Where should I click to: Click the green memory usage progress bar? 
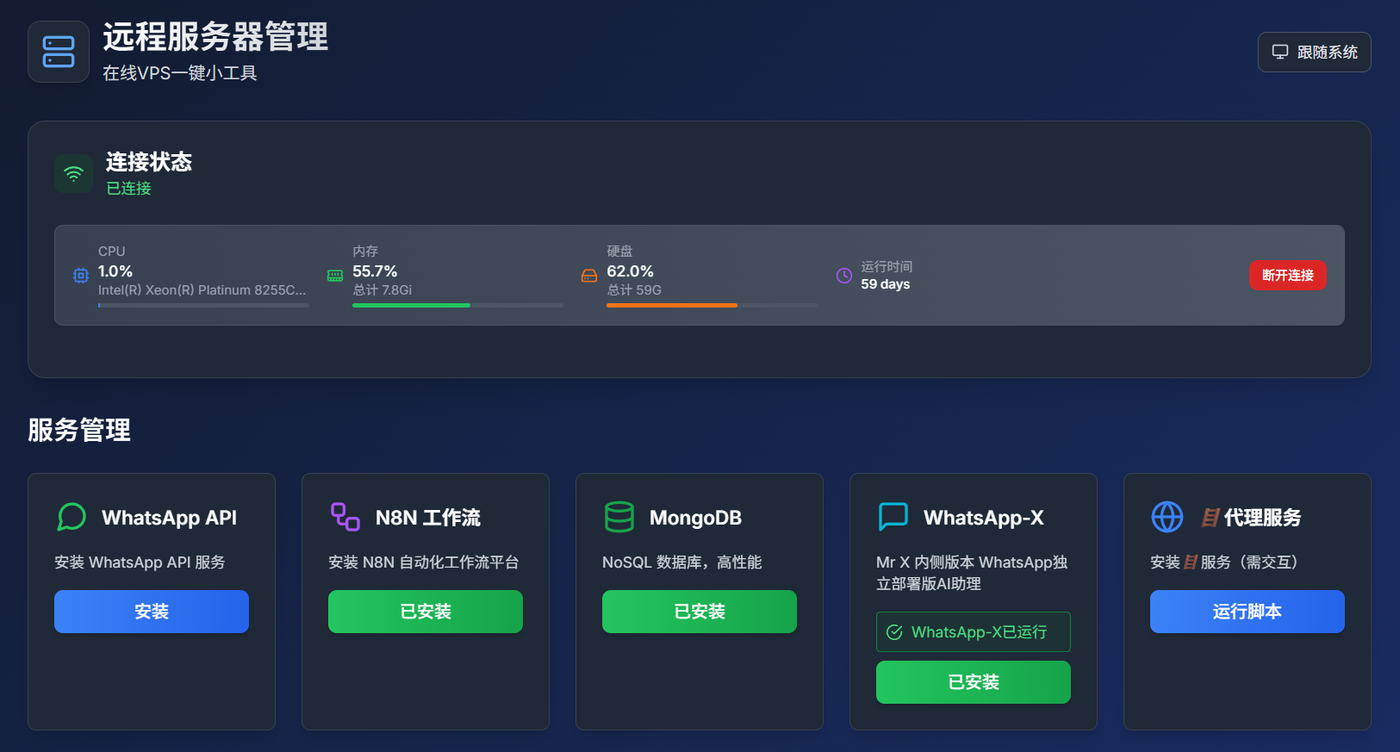(458, 305)
